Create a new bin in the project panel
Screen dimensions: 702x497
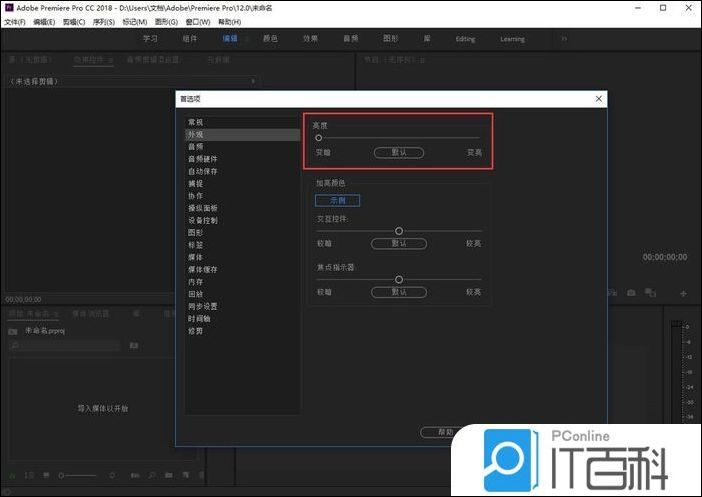(x=168, y=475)
